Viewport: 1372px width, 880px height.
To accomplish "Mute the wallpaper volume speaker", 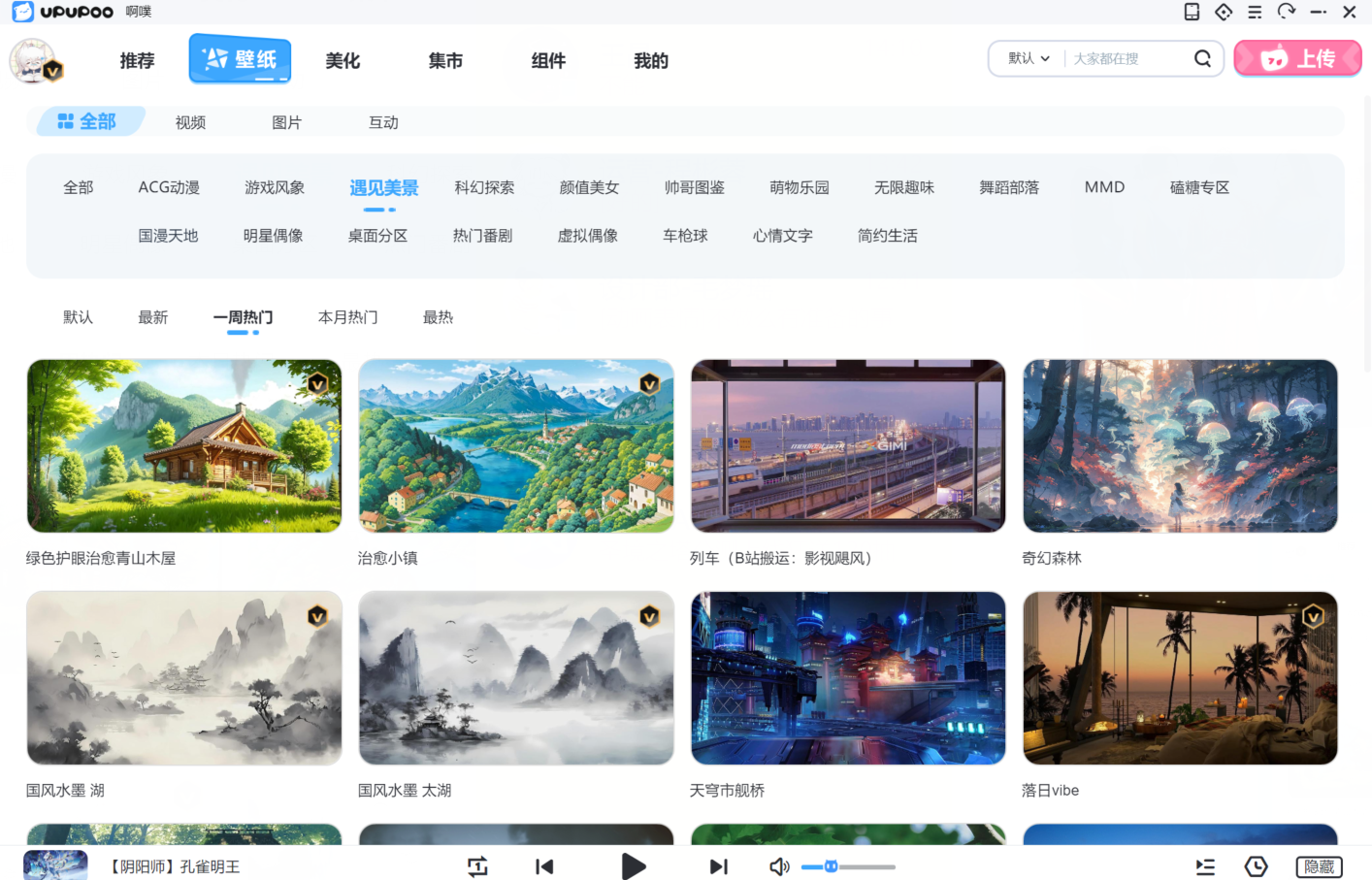I will click(779, 866).
